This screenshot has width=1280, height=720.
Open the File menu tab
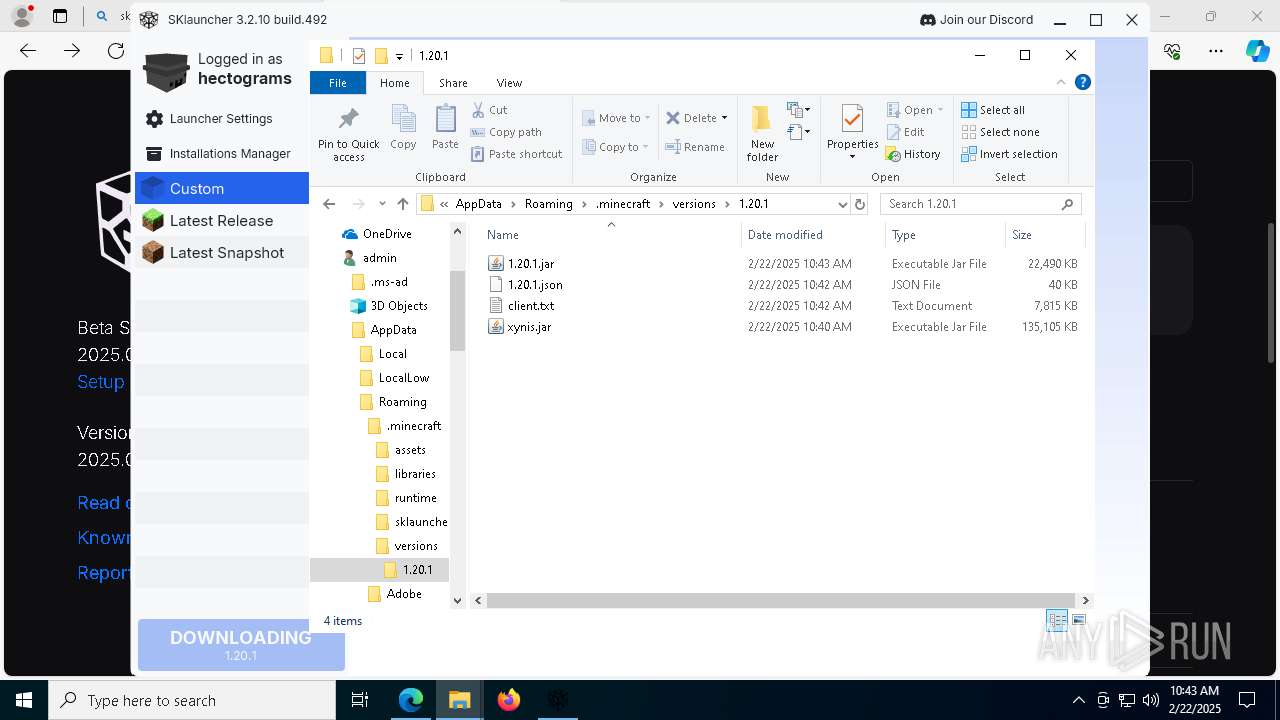point(338,83)
